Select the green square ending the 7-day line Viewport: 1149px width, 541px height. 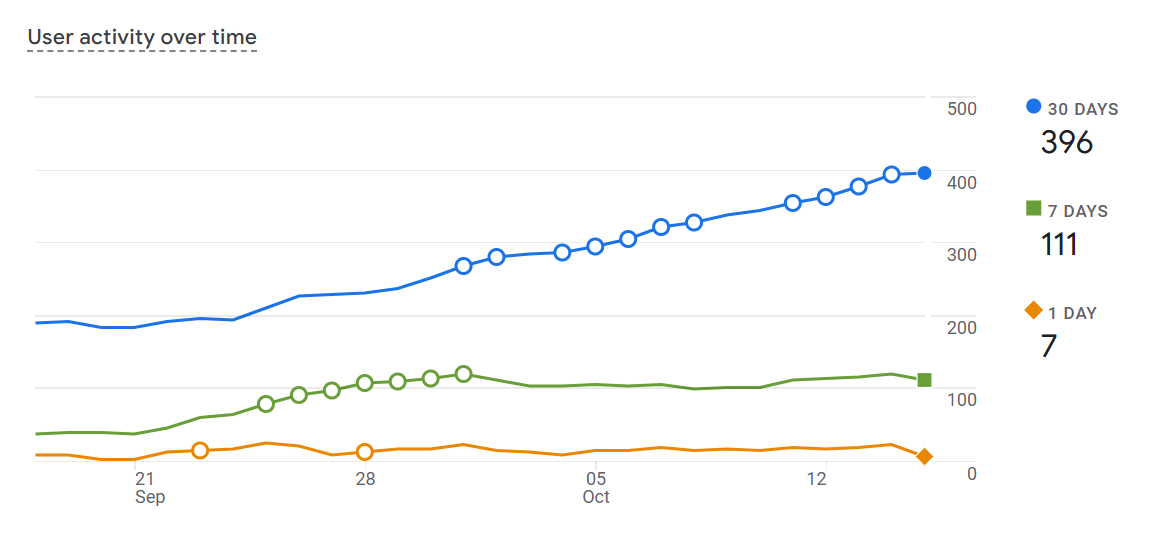(925, 380)
